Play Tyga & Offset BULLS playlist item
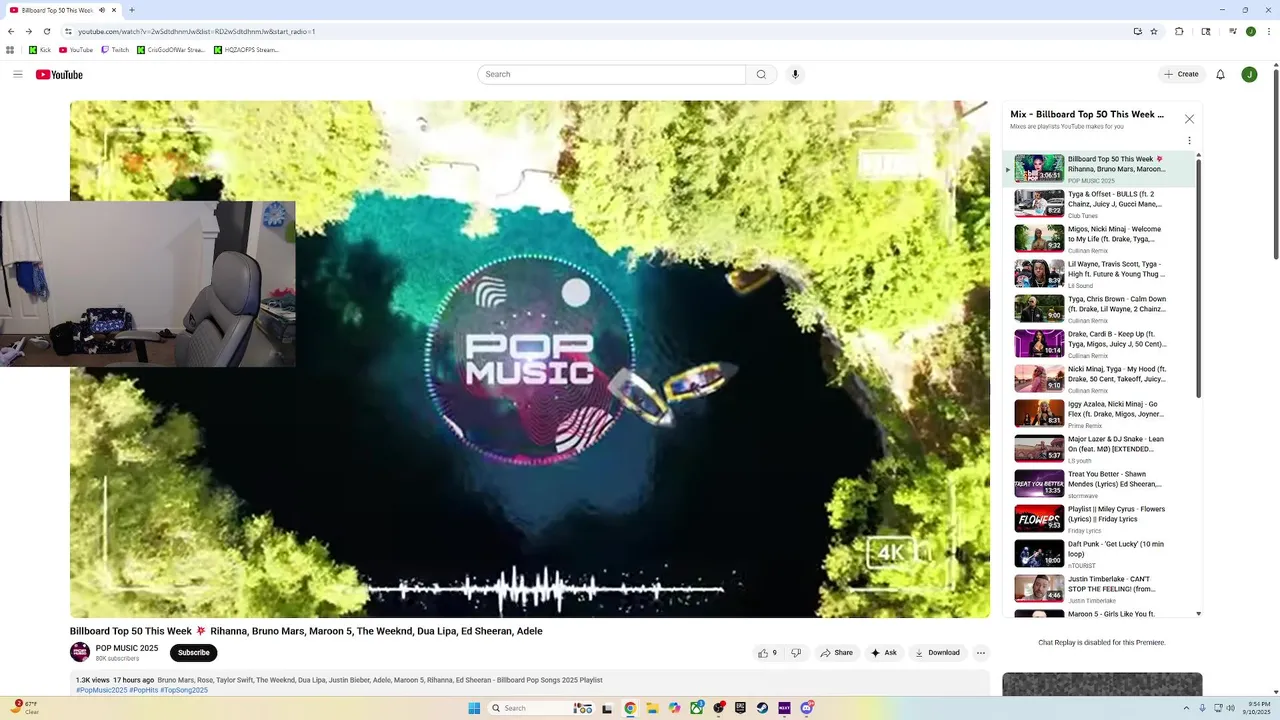The width and height of the screenshot is (1280, 720). coord(1100,203)
